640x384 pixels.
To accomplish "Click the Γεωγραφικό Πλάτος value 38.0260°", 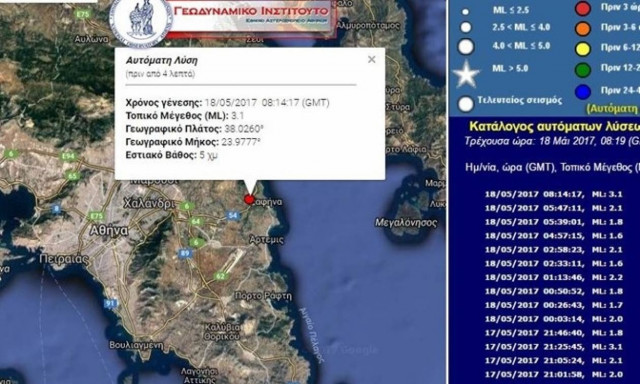I will pyautogui.click(x=244, y=129).
